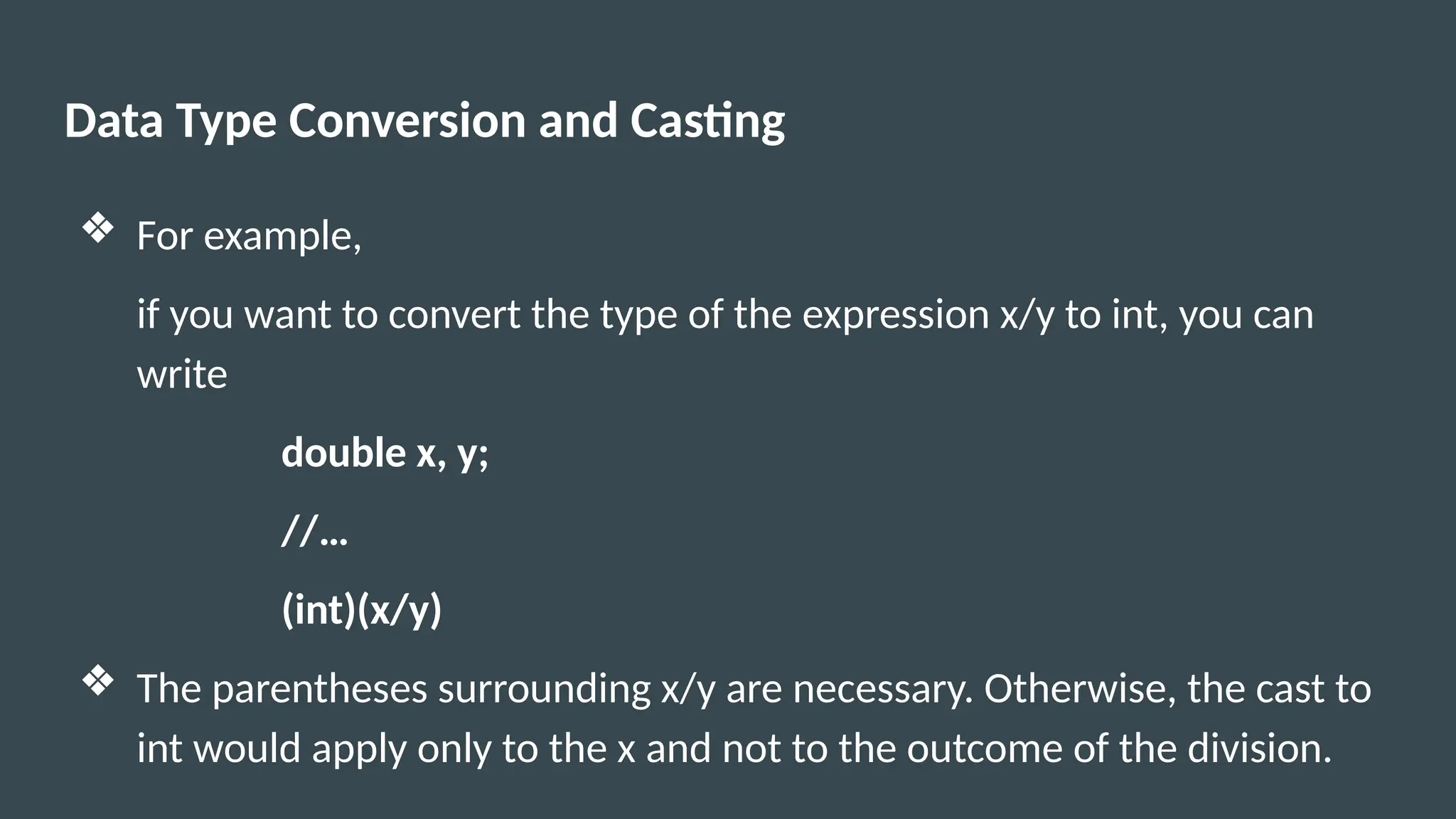Click the slide title 'Data Type Conversion and Casting'
The width and height of the screenshot is (1456, 819).
coord(424,121)
